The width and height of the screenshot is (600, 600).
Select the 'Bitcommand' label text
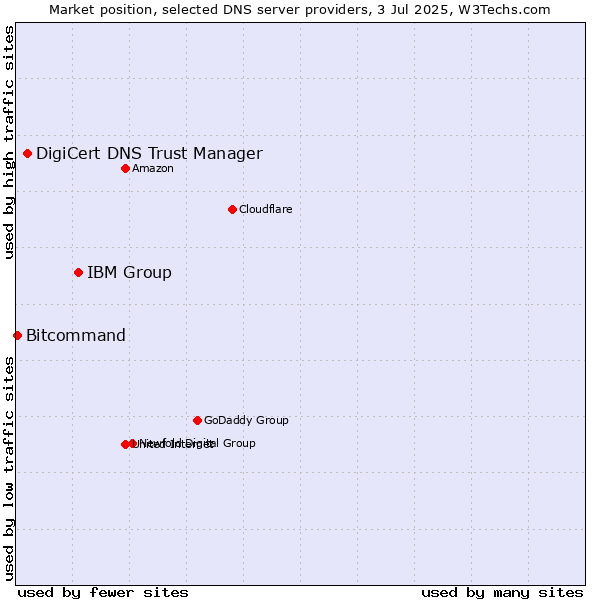pos(76,336)
